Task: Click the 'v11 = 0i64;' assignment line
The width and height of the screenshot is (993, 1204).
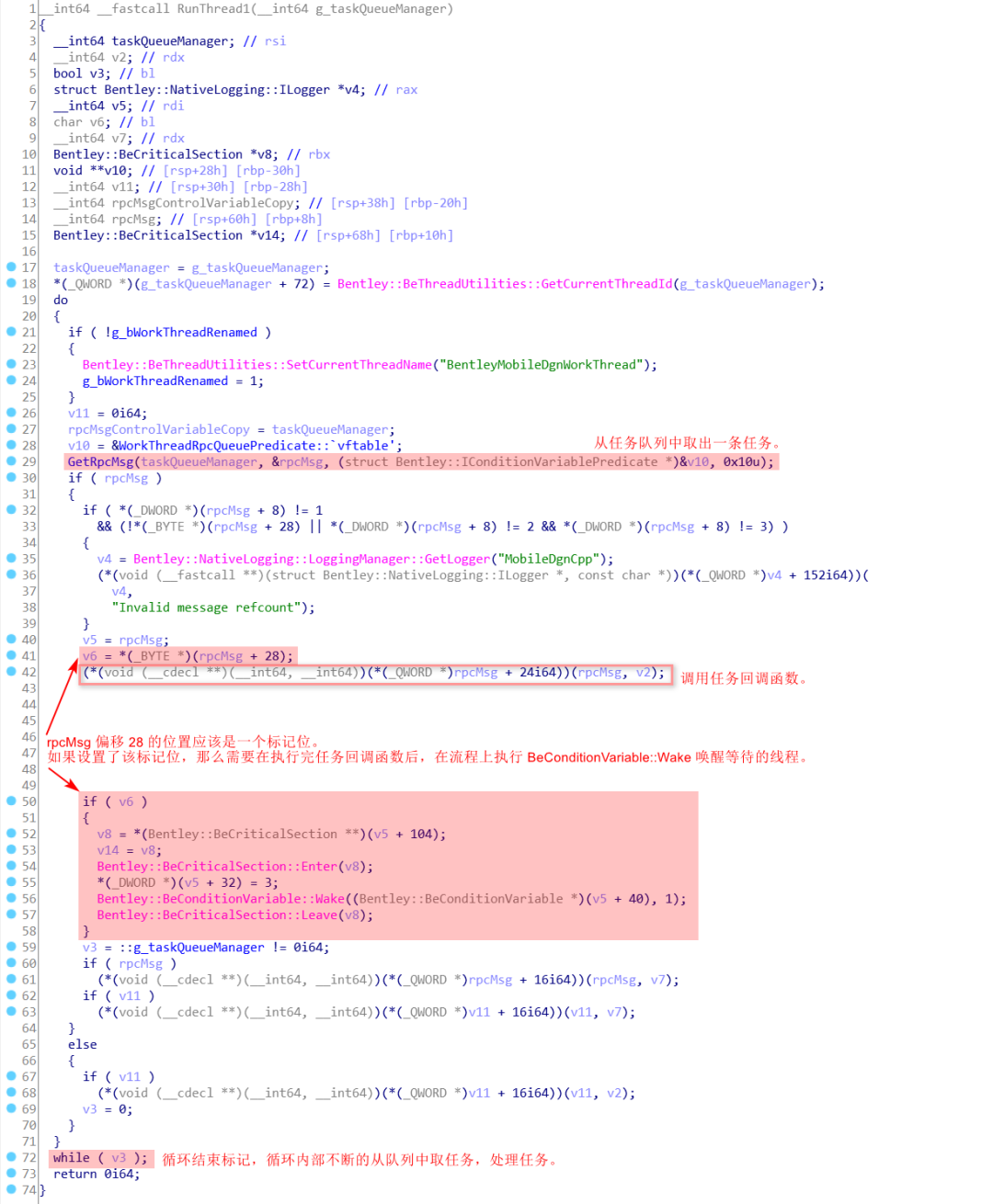Action: pos(108,414)
